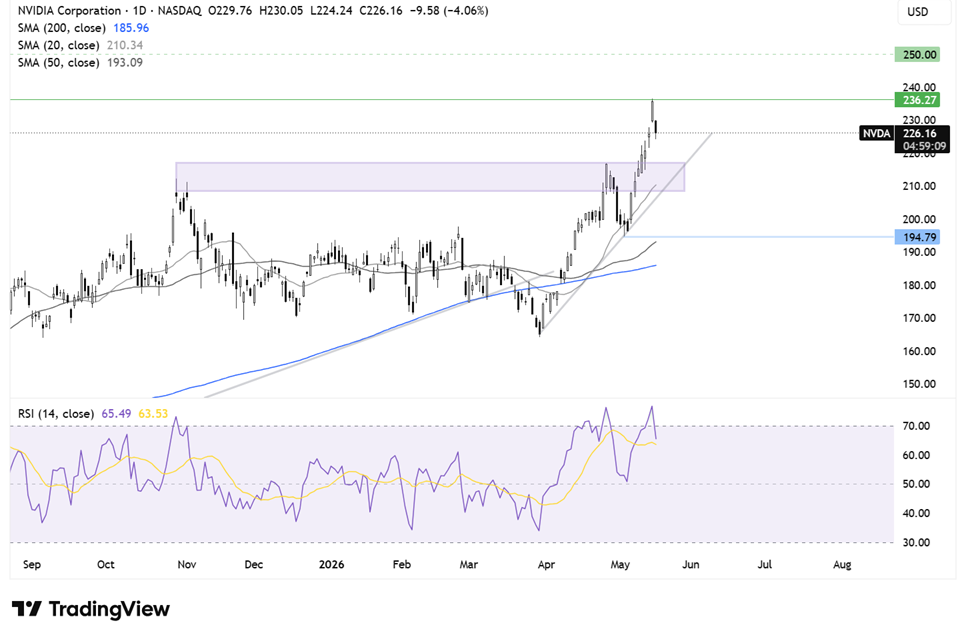Image resolution: width=966 pixels, height=639 pixels.
Task: Click the Jul label on time axis
Action: 765,564
